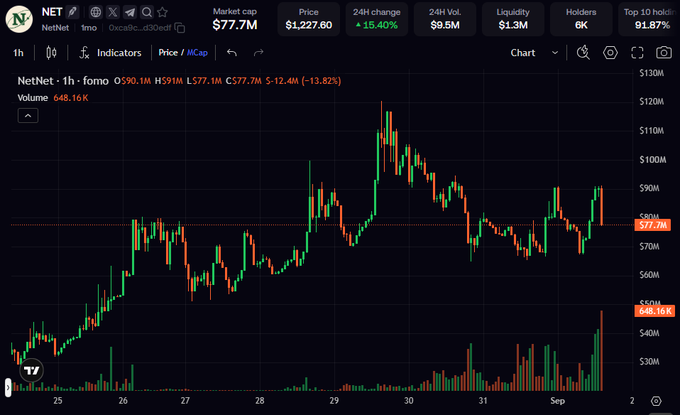This screenshot has width=680, height=415.
Task: Click the NetNet · 1h · fomo legend title
Action: (63, 81)
